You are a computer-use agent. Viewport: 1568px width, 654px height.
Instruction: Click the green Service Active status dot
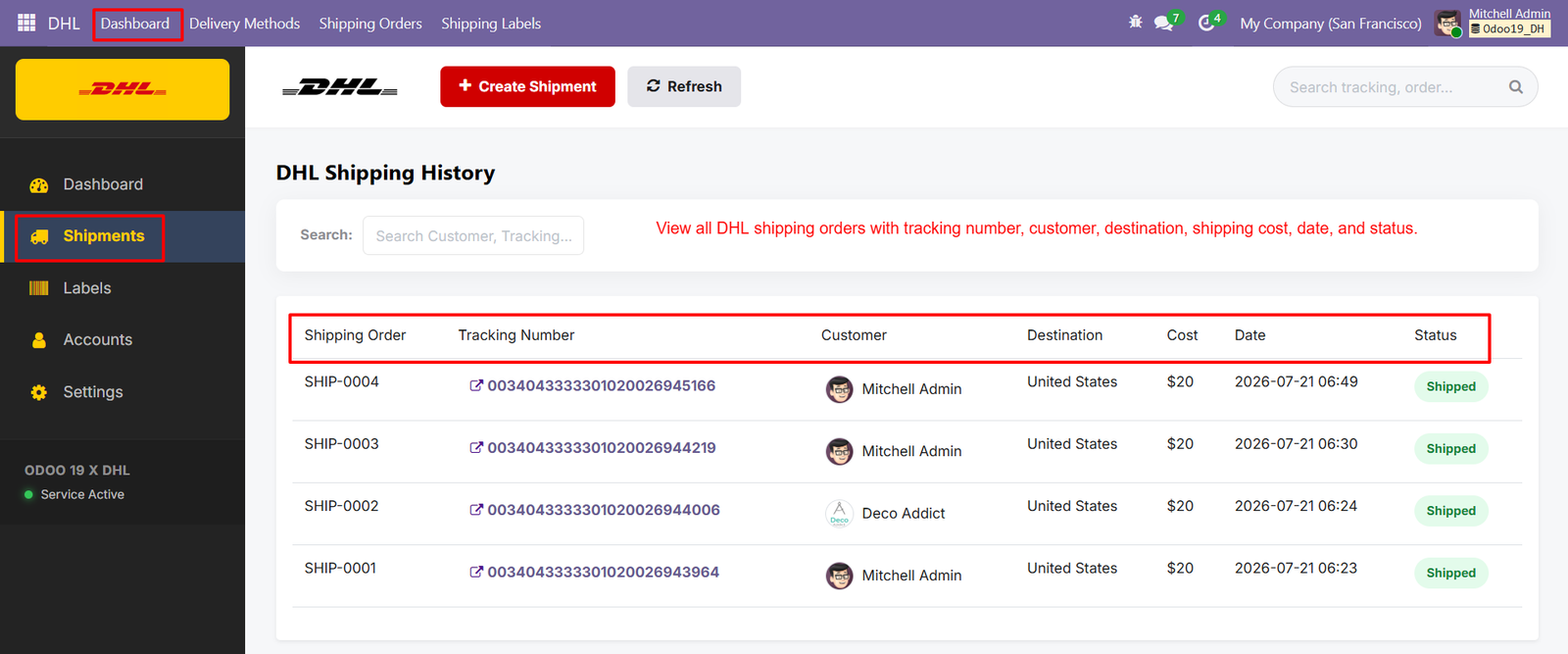tap(28, 494)
